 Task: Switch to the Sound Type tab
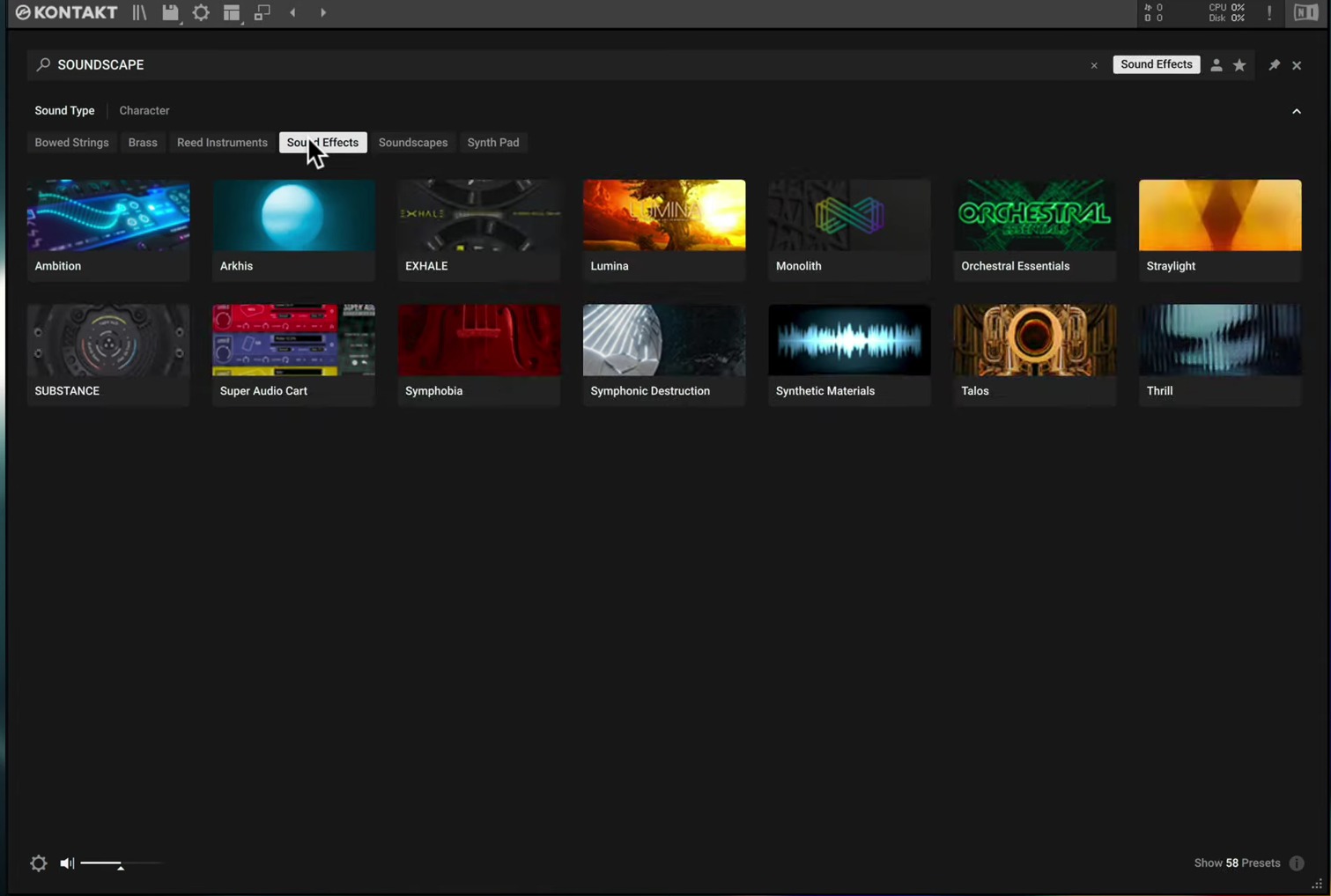click(x=64, y=111)
